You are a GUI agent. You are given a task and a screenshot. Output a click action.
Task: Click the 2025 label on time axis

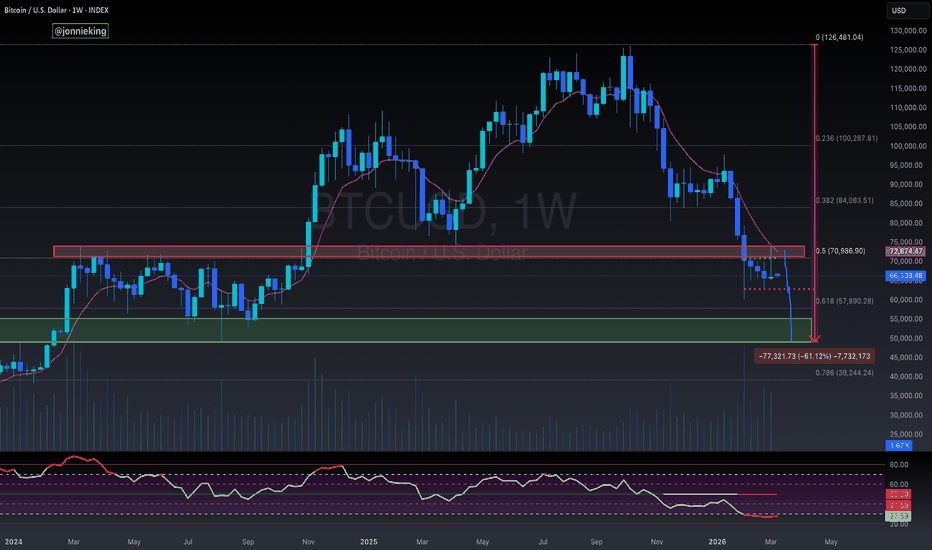(x=369, y=542)
